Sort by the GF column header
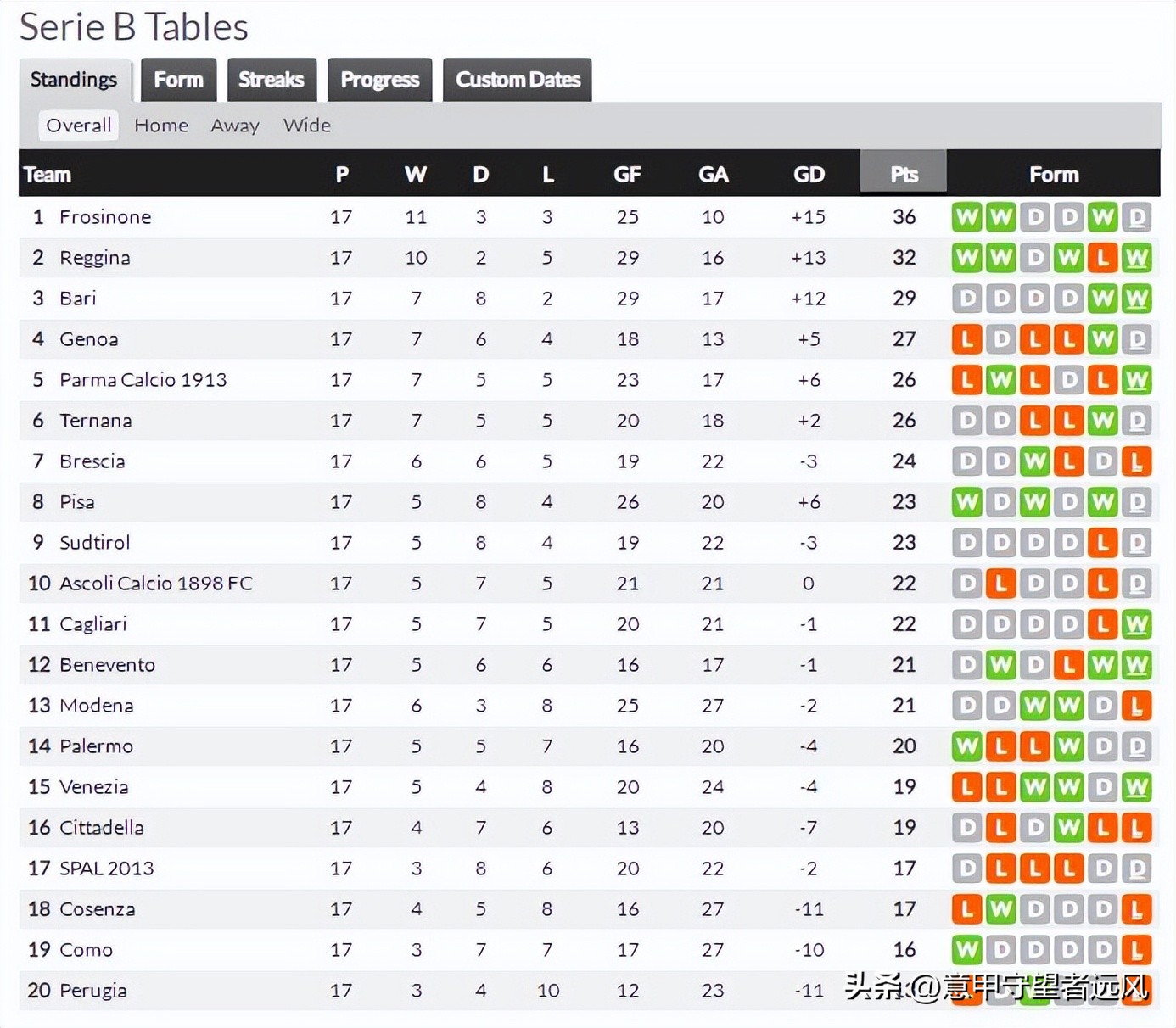This screenshot has width=1176, height=1028. click(x=627, y=175)
